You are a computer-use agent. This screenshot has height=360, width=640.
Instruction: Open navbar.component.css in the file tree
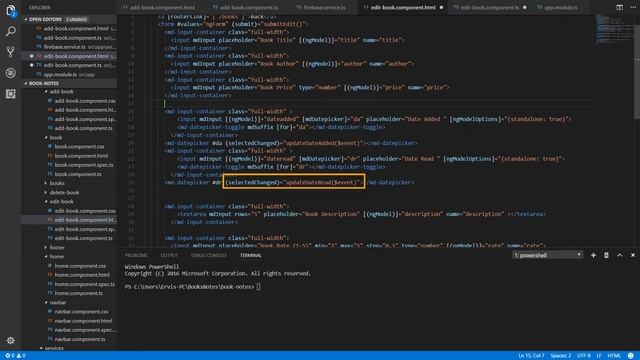82,311
